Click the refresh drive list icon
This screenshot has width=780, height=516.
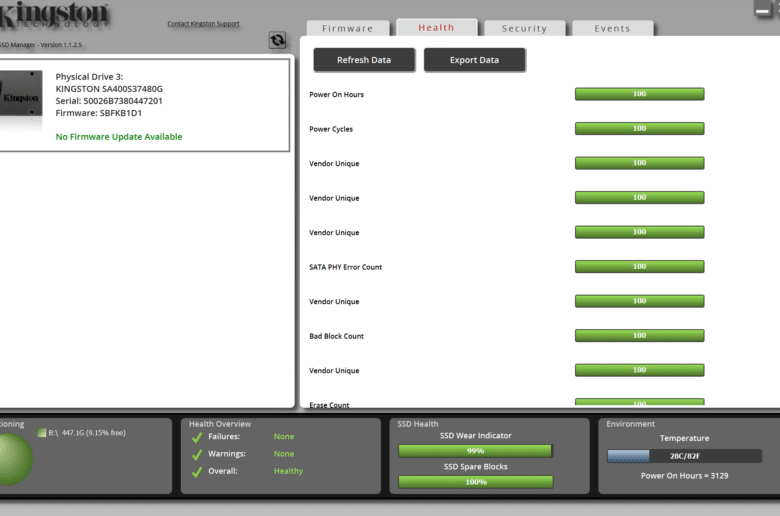[x=278, y=40]
